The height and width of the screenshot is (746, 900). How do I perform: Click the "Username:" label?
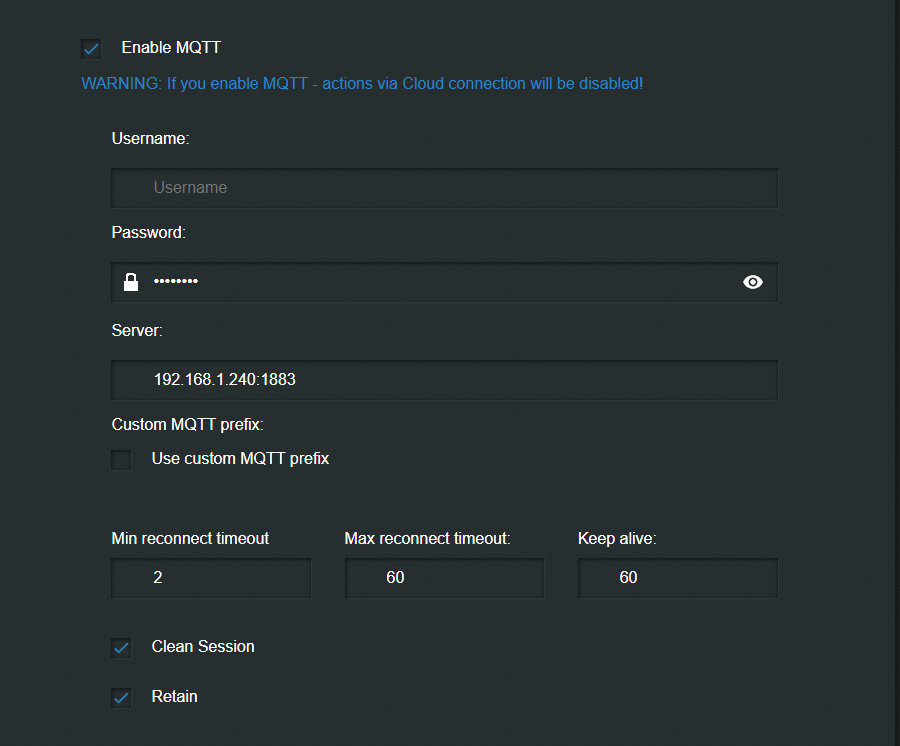click(x=150, y=139)
